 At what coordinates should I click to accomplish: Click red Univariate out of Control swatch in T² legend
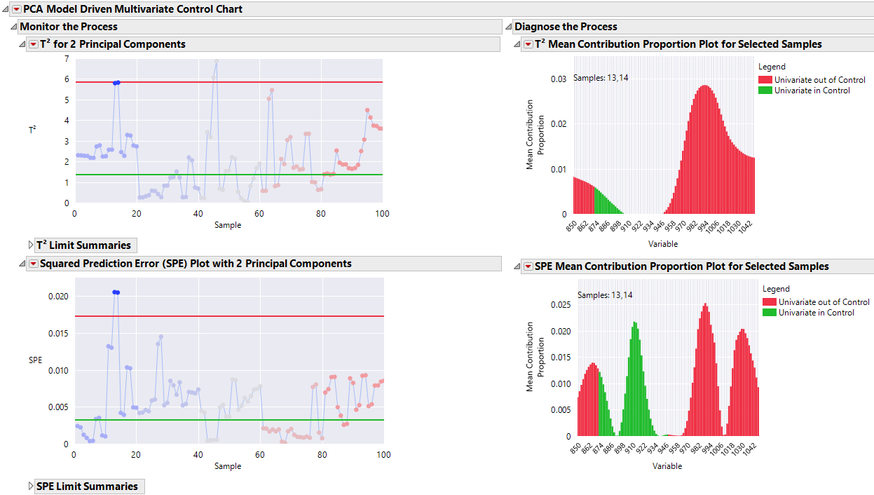click(765, 80)
